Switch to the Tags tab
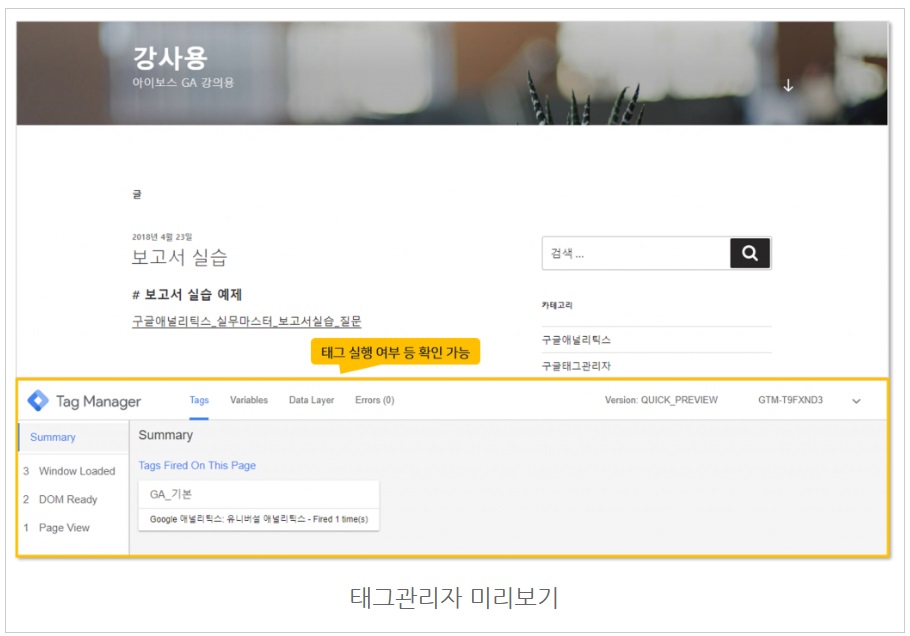The height and width of the screenshot is (636, 910). [x=199, y=400]
